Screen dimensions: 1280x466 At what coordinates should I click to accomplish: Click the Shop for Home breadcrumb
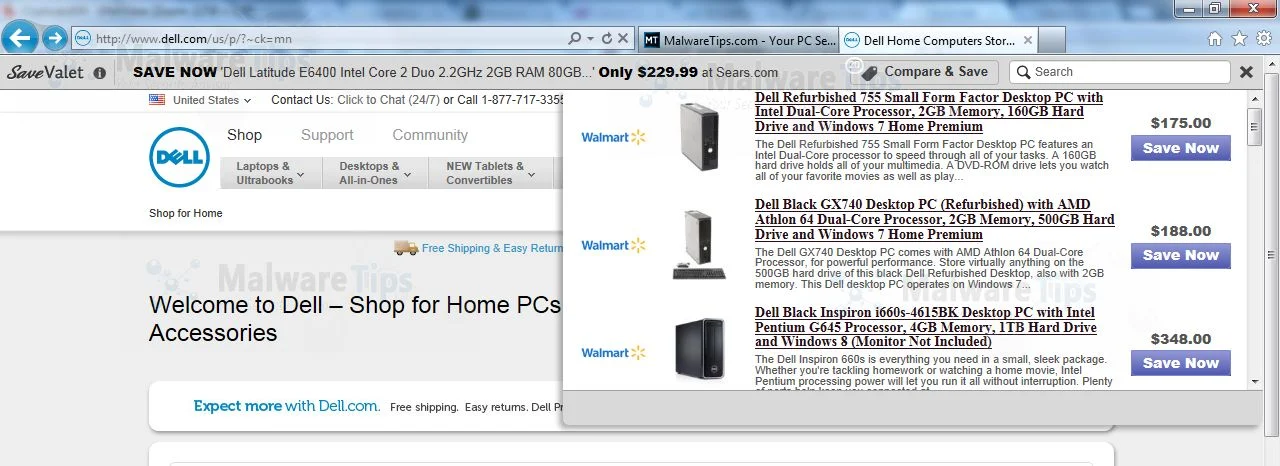point(186,213)
